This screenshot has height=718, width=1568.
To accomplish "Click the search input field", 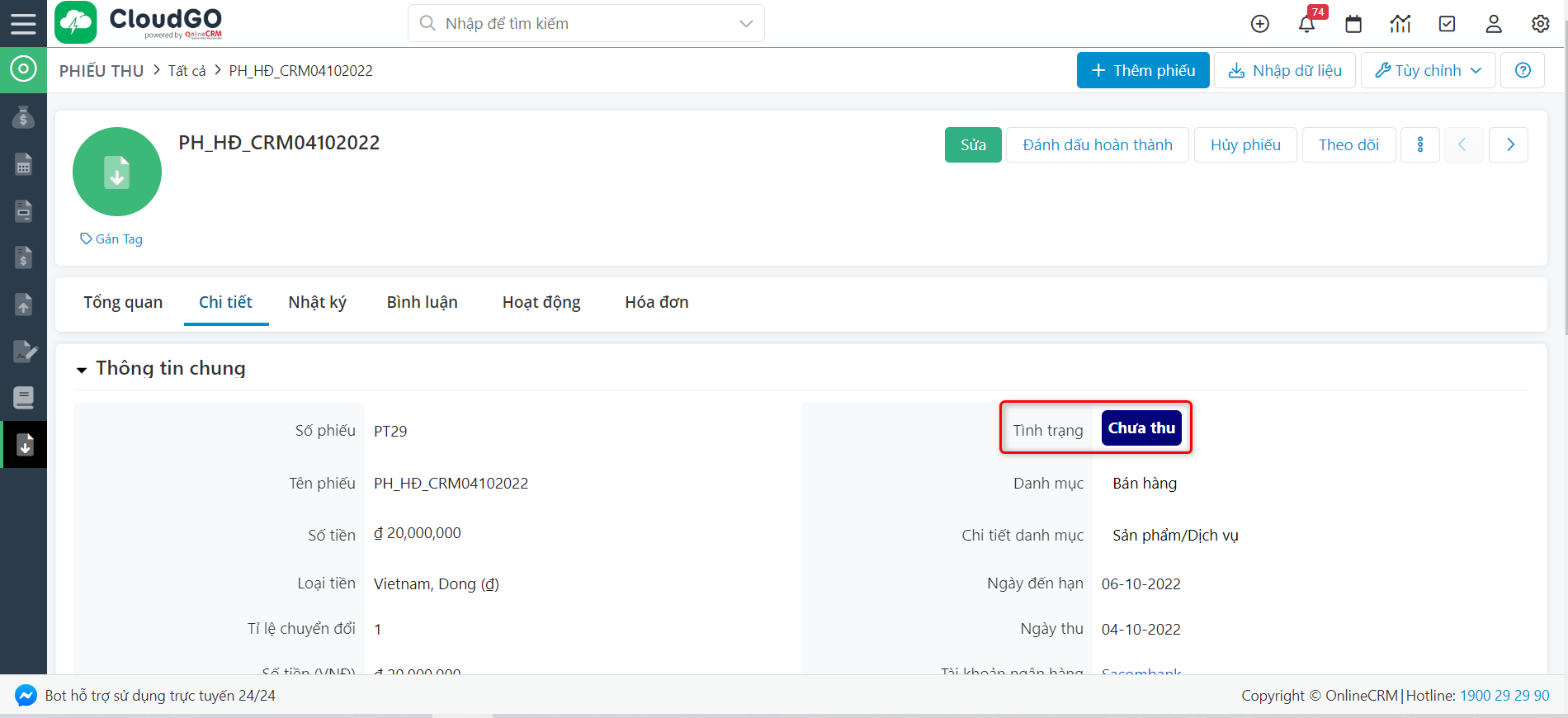I will [578, 24].
